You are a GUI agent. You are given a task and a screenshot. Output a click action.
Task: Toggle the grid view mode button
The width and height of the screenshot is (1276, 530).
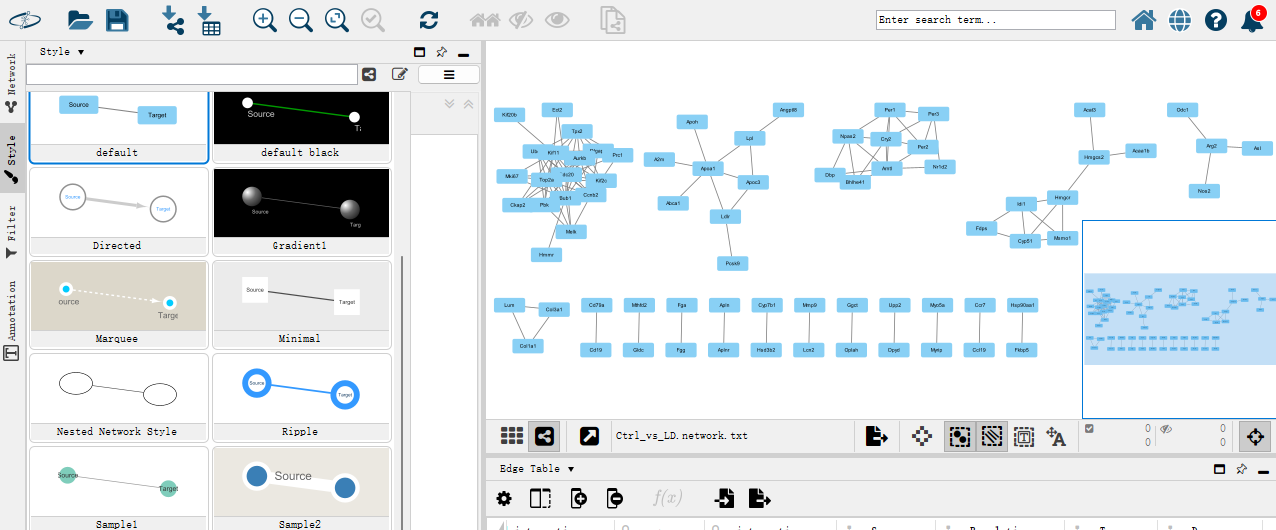pos(512,436)
